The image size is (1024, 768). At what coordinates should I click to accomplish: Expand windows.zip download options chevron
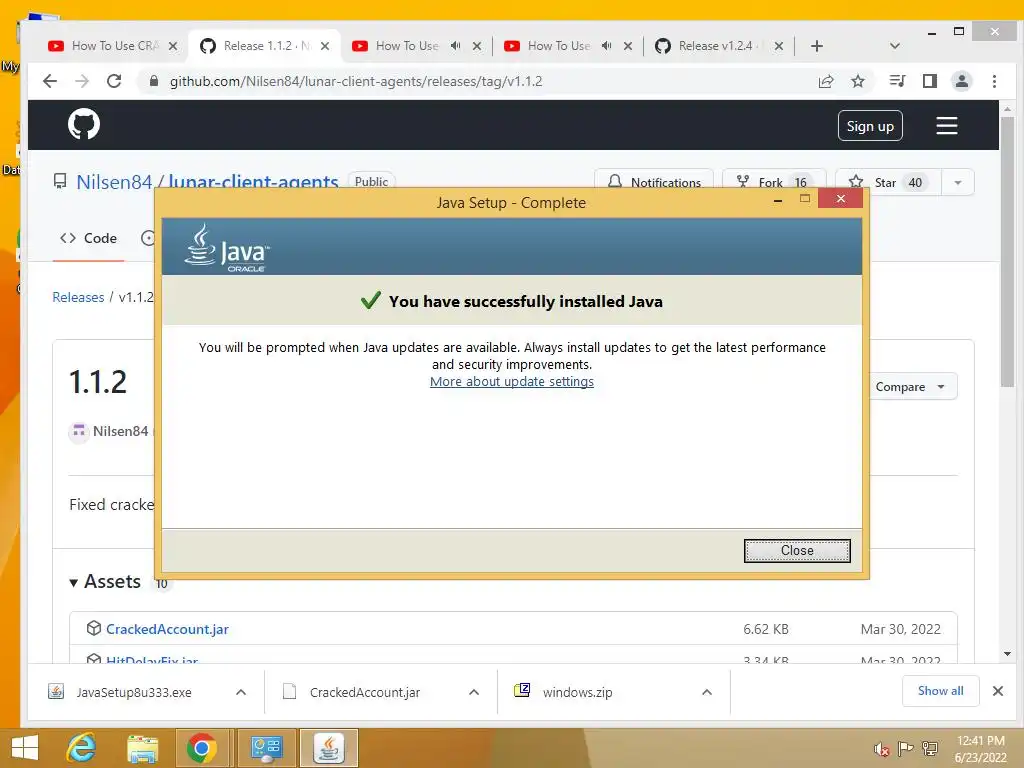tap(707, 692)
